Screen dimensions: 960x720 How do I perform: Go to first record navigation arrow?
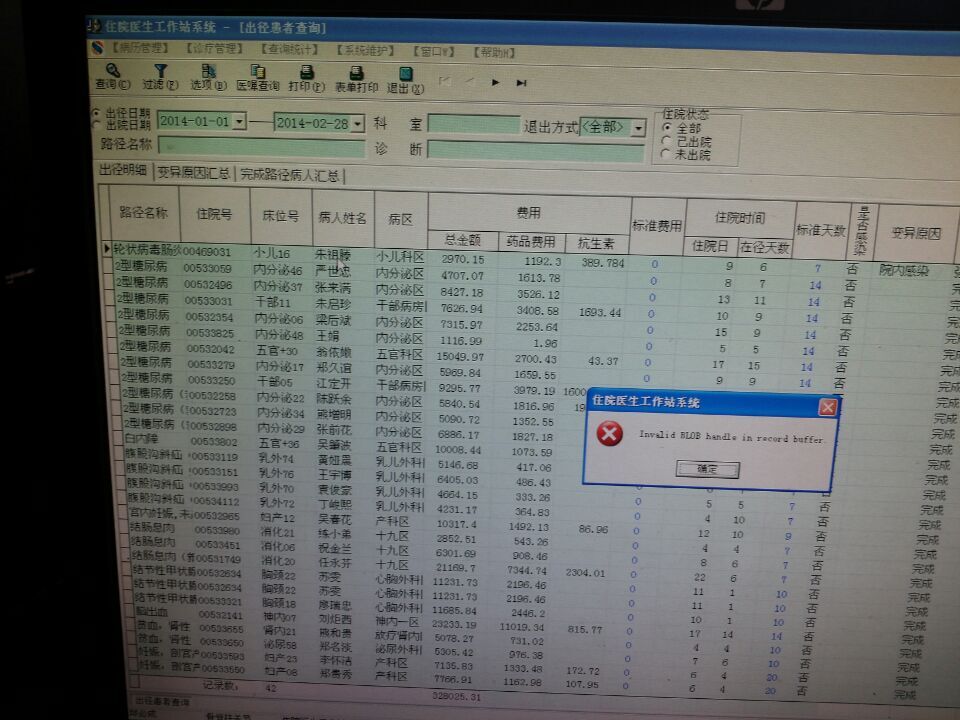[445, 81]
